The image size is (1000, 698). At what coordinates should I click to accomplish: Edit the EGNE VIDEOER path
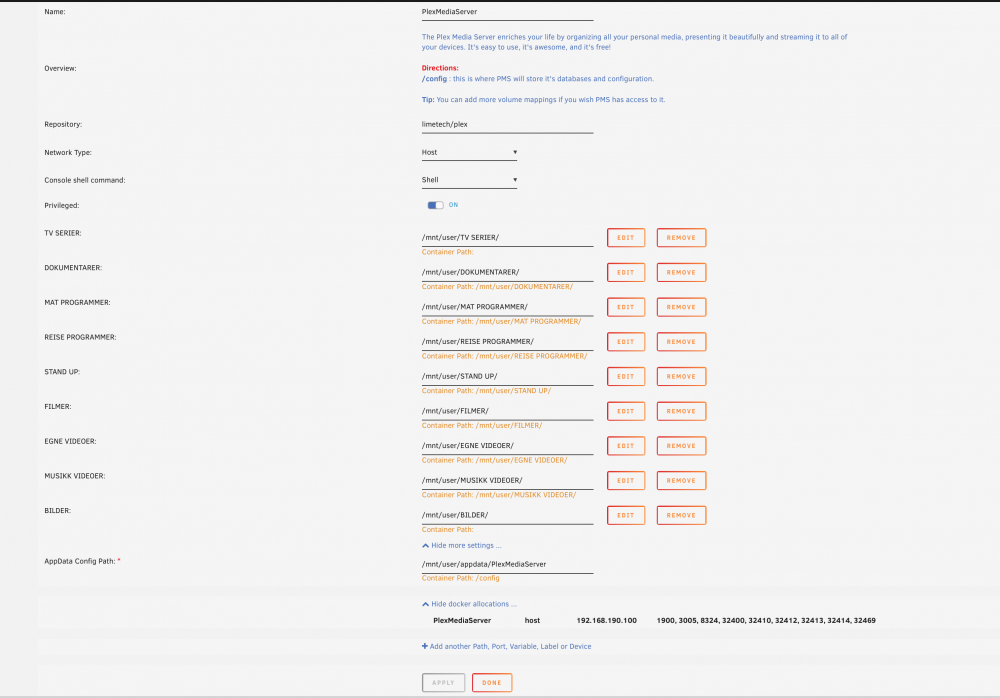(626, 446)
